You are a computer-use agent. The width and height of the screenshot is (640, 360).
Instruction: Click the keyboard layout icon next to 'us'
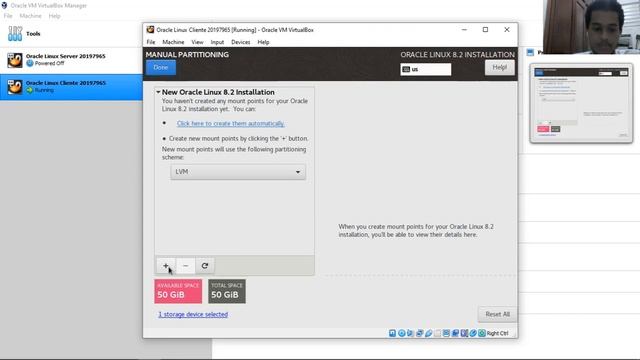406,69
